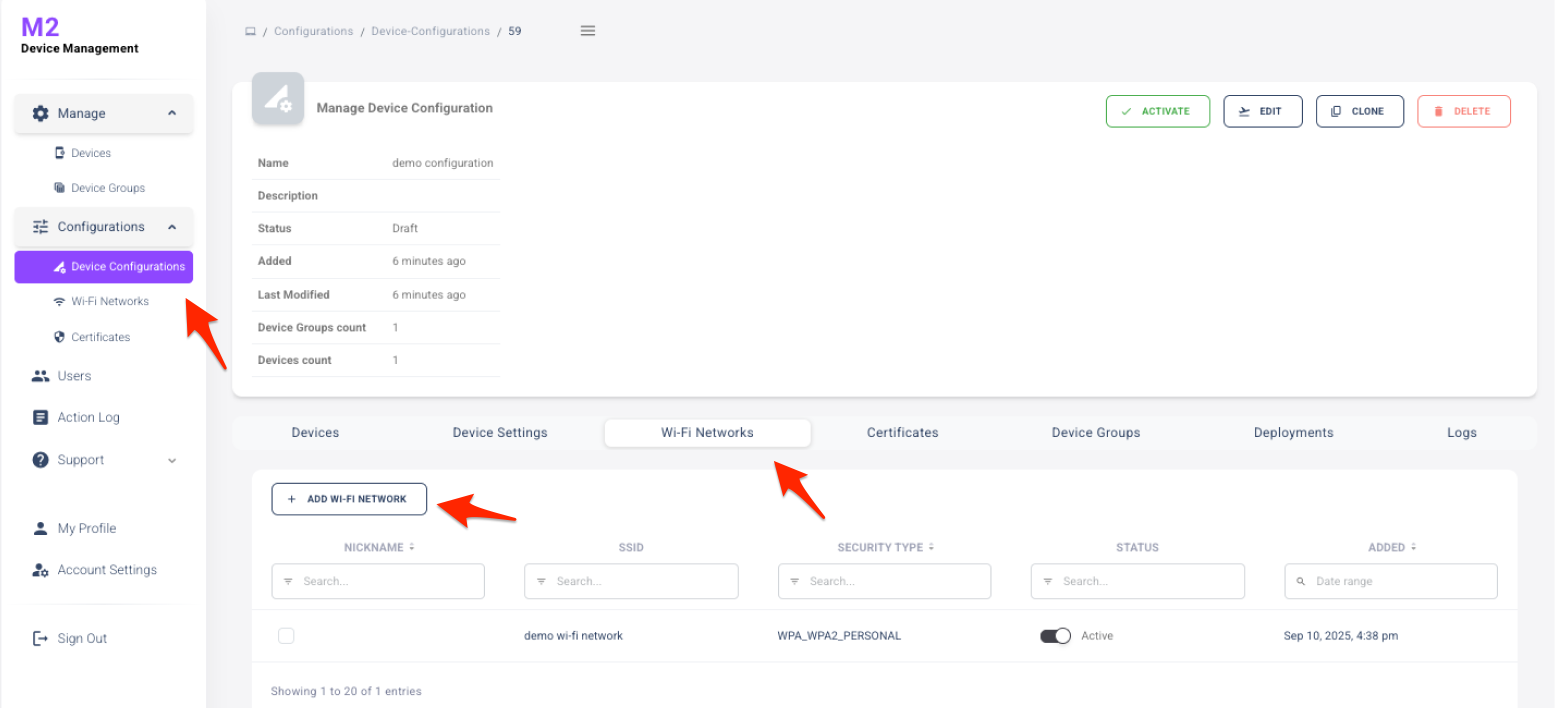
Task: Click the Sign Out icon
Action: point(40,639)
